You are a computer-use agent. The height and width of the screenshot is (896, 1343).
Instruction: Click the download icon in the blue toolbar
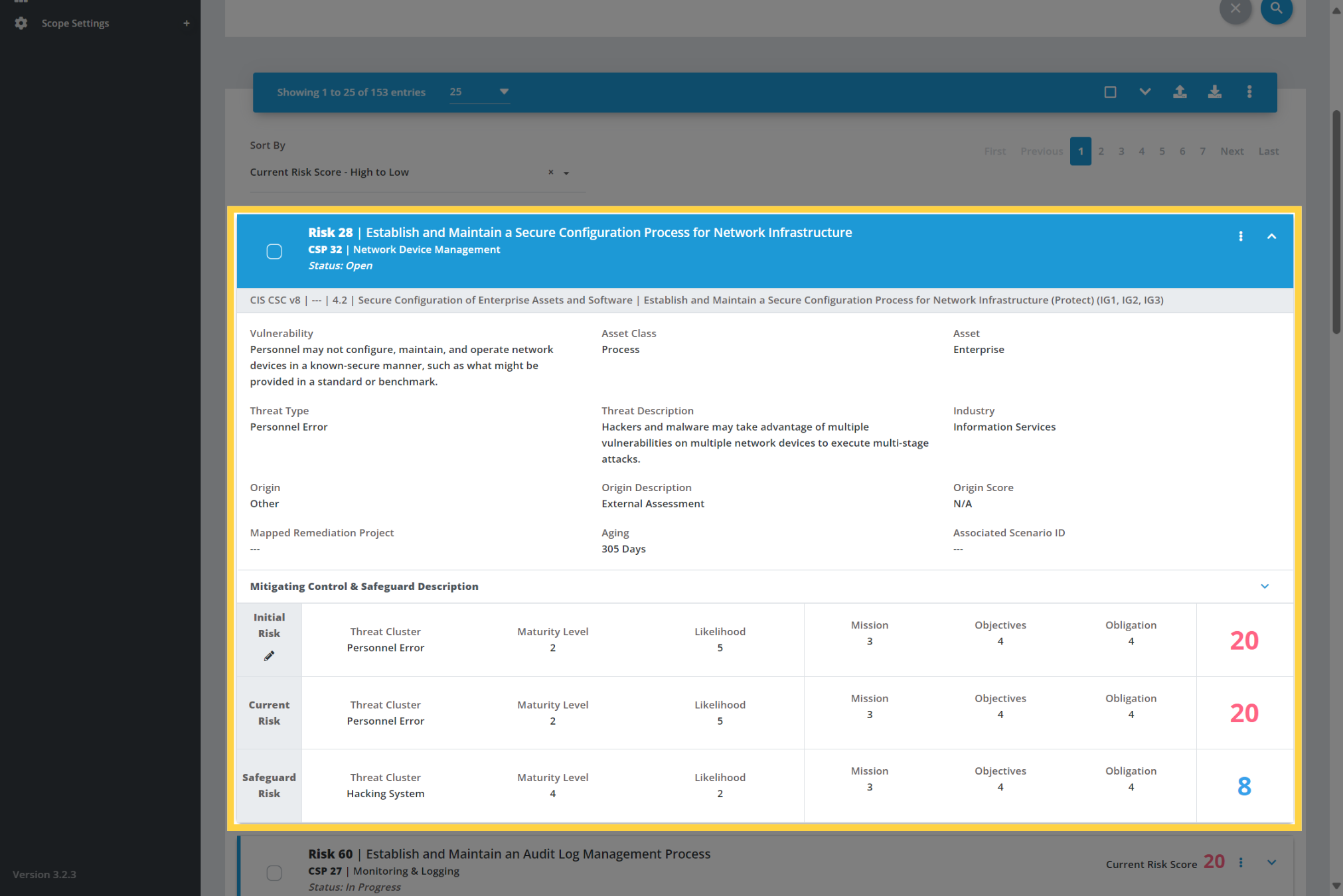(x=1215, y=92)
